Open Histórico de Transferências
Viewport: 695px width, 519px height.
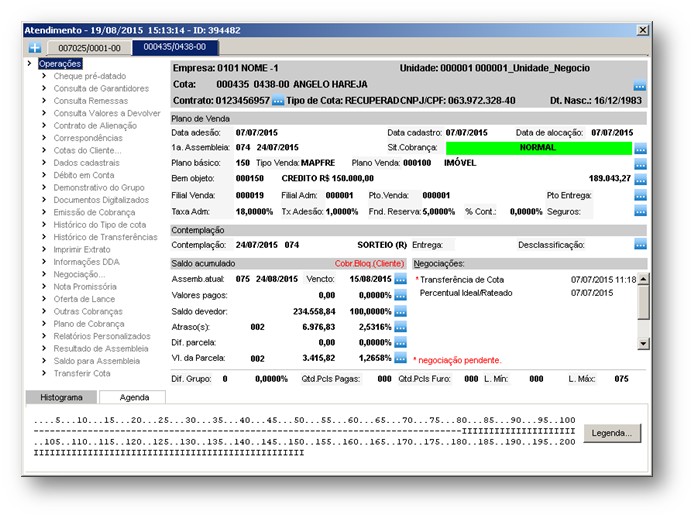105,237
